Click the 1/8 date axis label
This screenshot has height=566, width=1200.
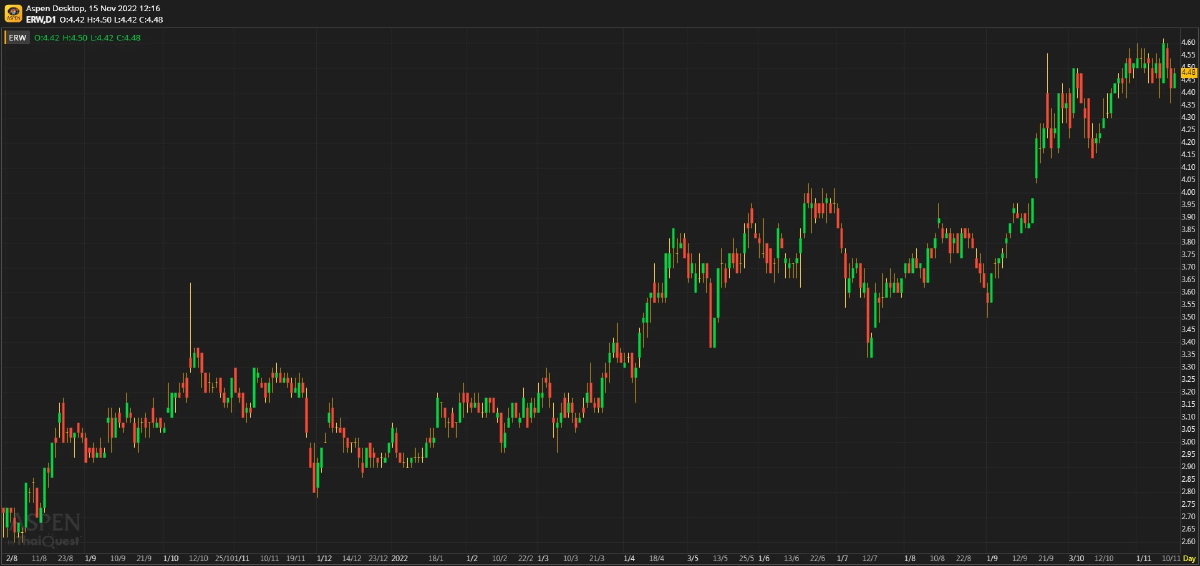click(x=910, y=558)
